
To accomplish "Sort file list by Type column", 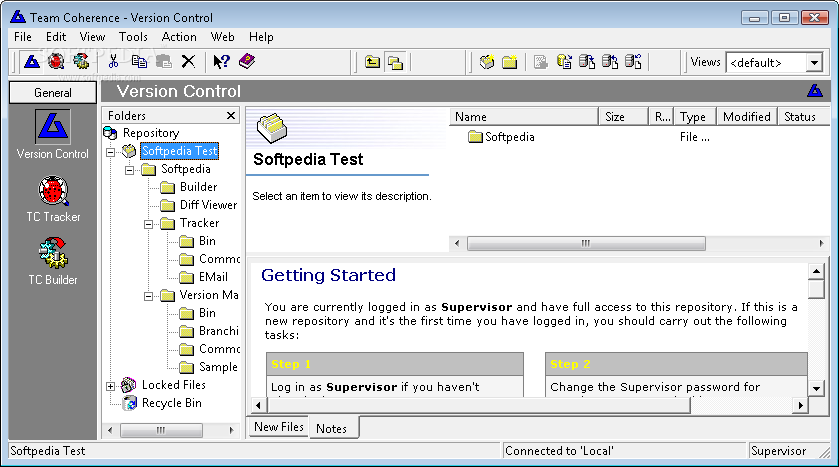I will click(x=695, y=117).
